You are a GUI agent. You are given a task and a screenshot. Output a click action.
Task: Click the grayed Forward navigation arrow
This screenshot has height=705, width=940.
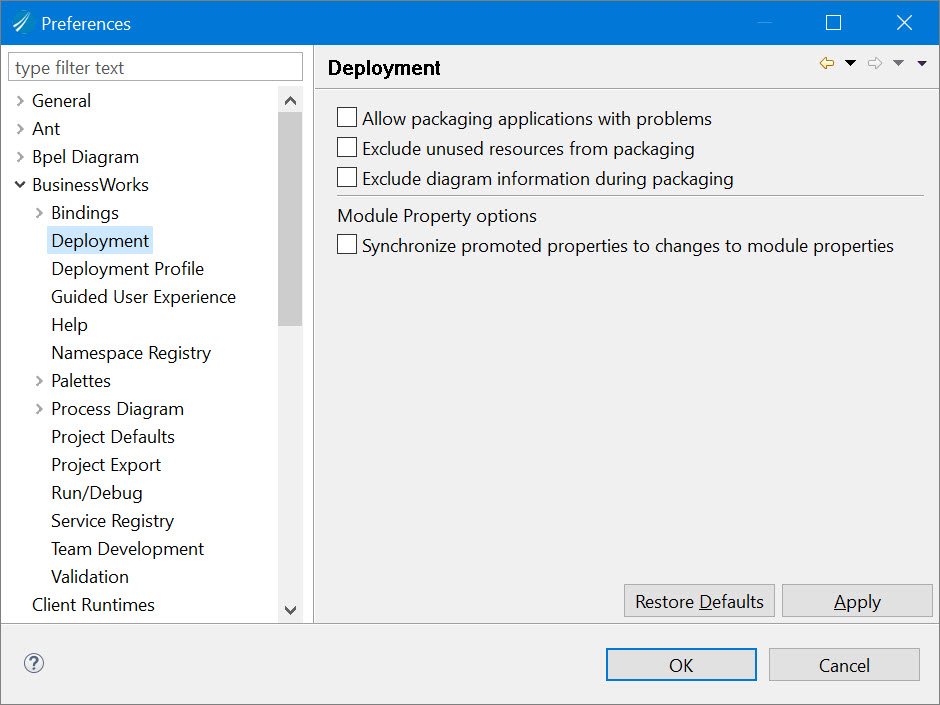coord(875,63)
